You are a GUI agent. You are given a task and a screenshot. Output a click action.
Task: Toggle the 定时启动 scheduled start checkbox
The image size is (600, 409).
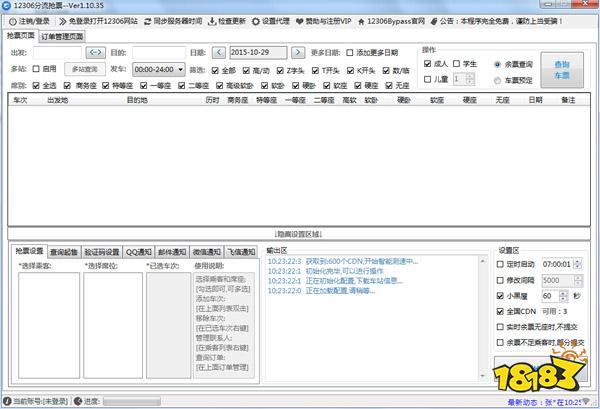[501, 265]
